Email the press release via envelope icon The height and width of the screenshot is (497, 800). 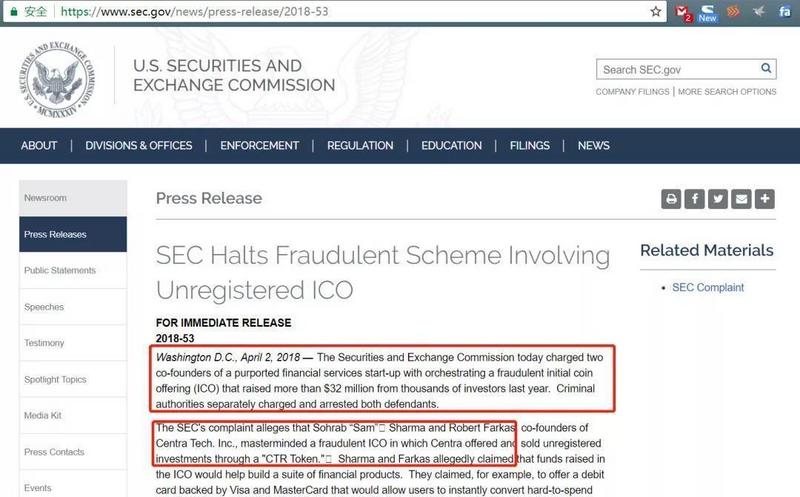click(741, 199)
